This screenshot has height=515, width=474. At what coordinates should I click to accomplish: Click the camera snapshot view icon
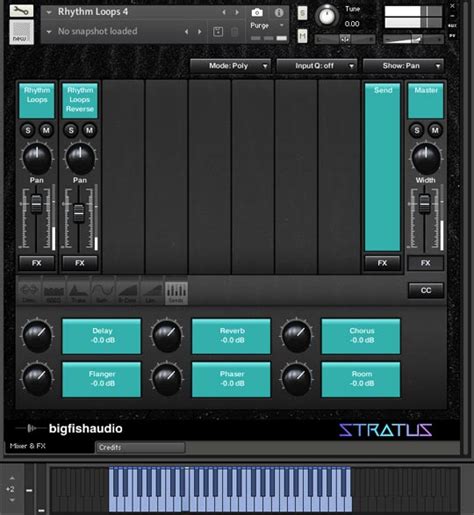[257, 13]
